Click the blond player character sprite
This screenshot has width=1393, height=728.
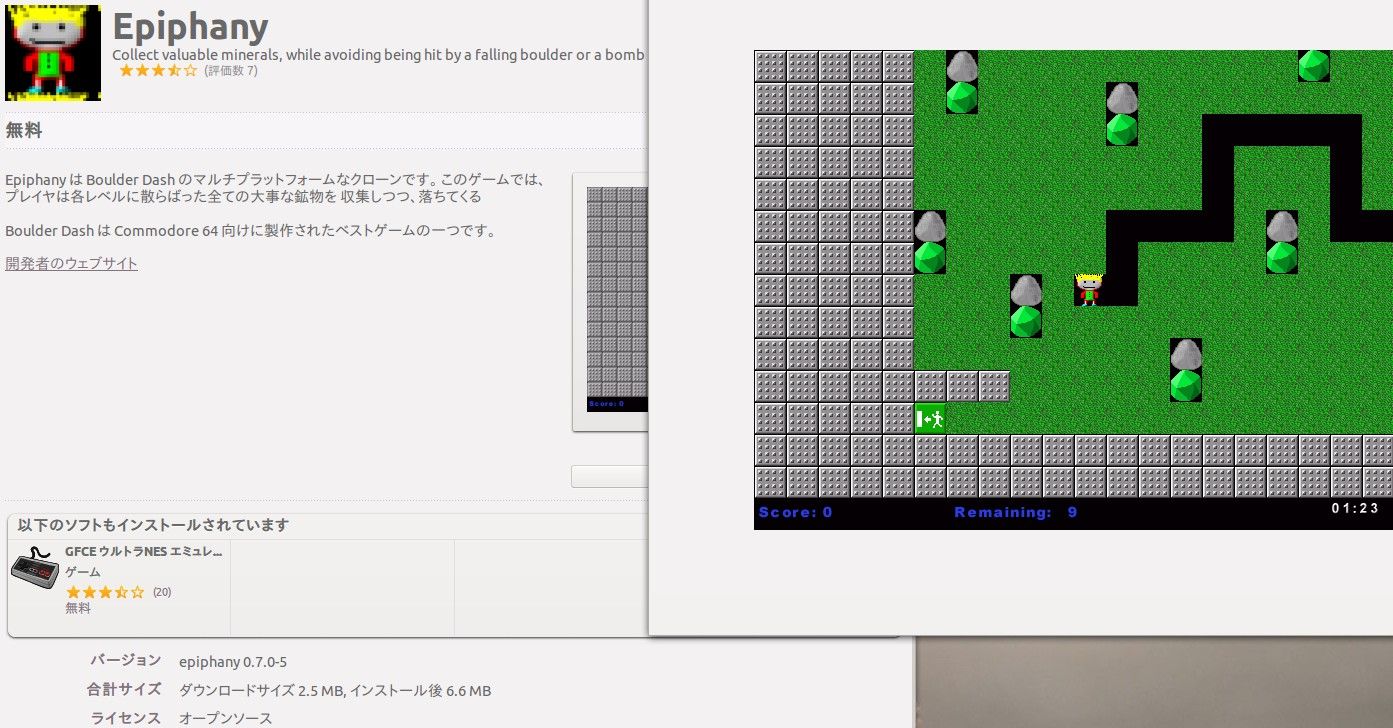point(1089,290)
